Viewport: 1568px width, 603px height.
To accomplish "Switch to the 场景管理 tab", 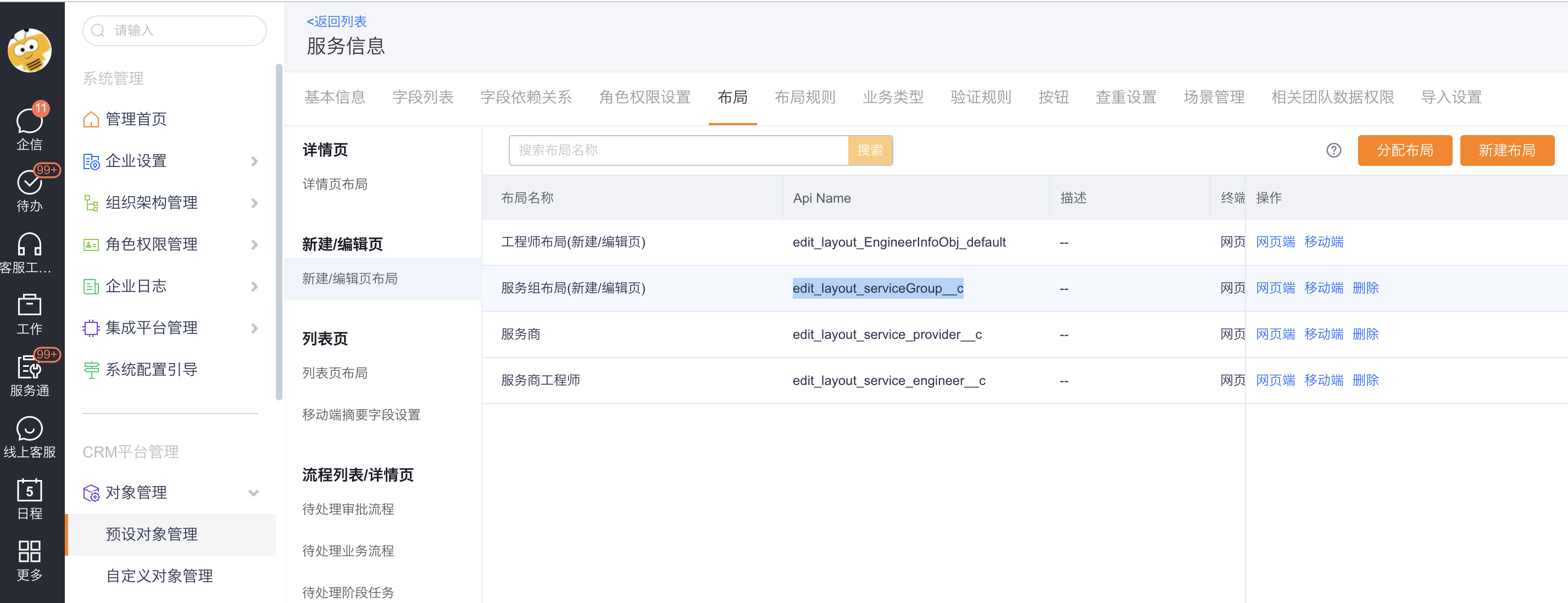I will [x=1214, y=97].
